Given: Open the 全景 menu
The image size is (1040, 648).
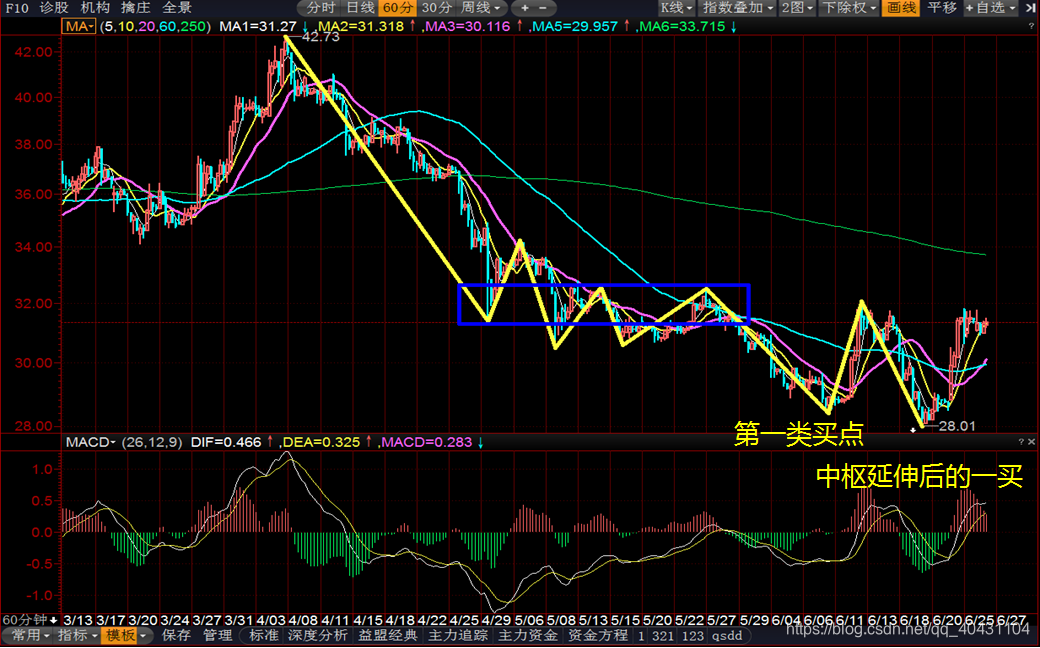Looking at the screenshot, I should point(177,8).
